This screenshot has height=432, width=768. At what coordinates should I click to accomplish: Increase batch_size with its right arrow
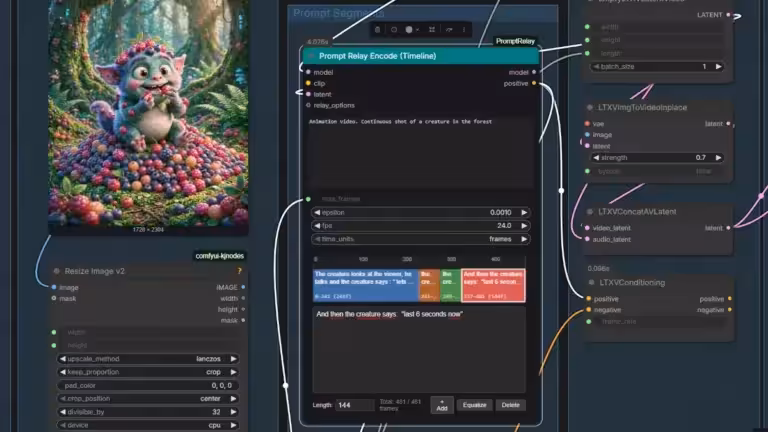(x=718, y=67)
